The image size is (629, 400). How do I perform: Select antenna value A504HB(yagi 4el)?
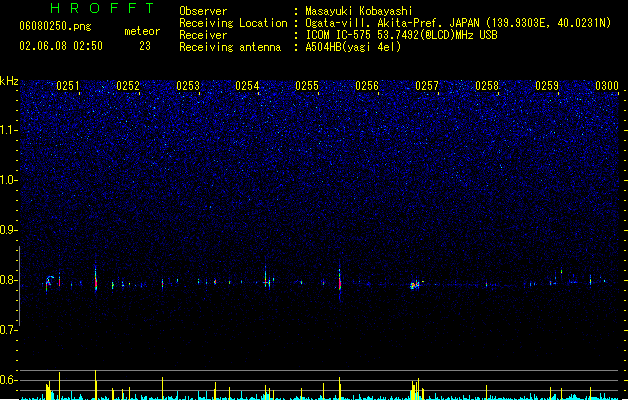[x=353, y=47]
